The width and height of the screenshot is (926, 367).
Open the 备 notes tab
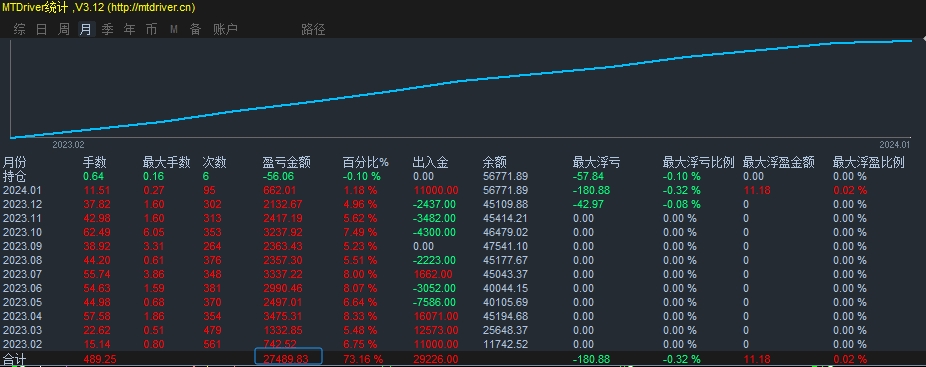point(195,30)
